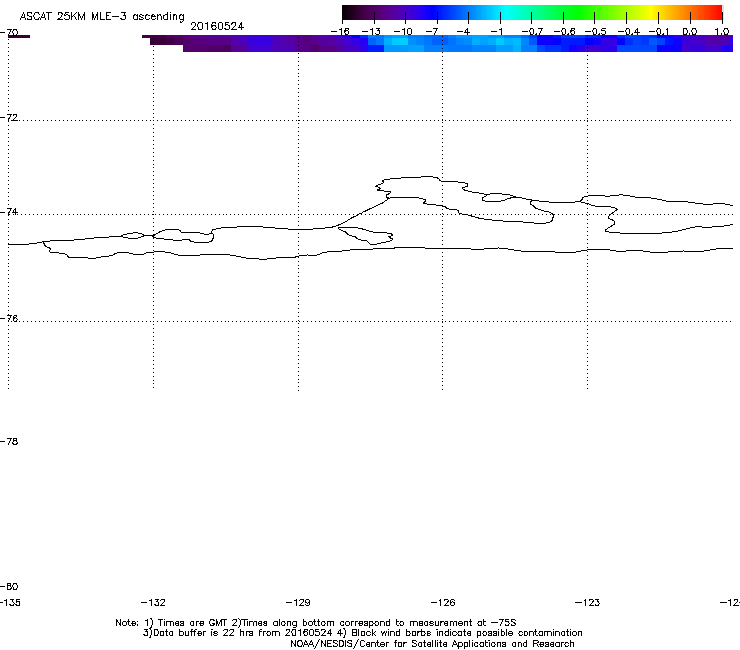The width and height of the screenshot is (740, 650).
Task: Click the -72 latitude label
Action: 9,117
